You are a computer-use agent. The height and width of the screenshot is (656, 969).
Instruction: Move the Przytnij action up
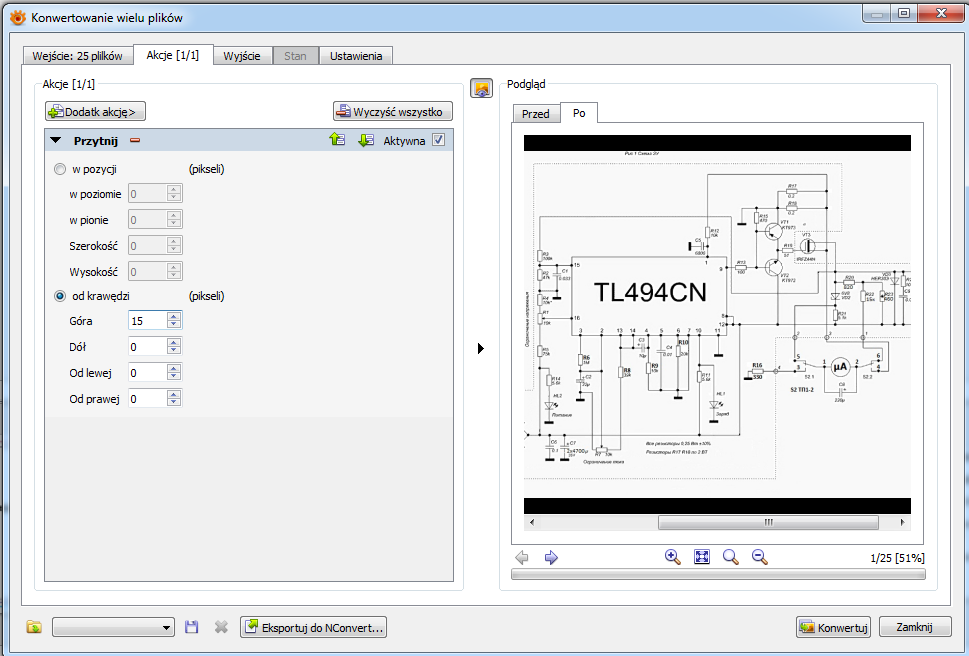337,140
